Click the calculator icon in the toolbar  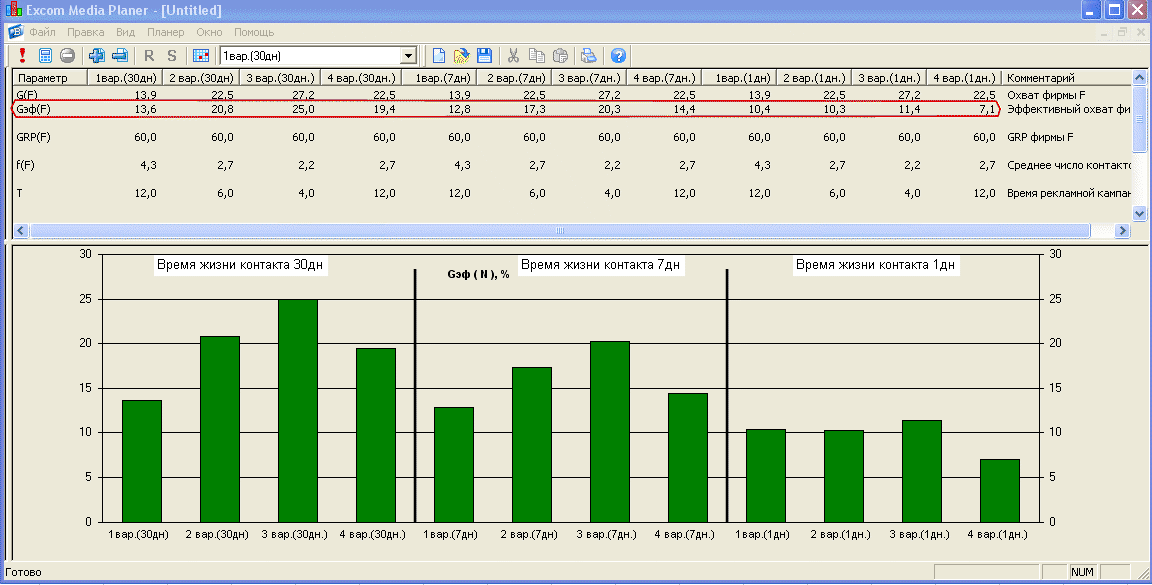coord(45,56)
